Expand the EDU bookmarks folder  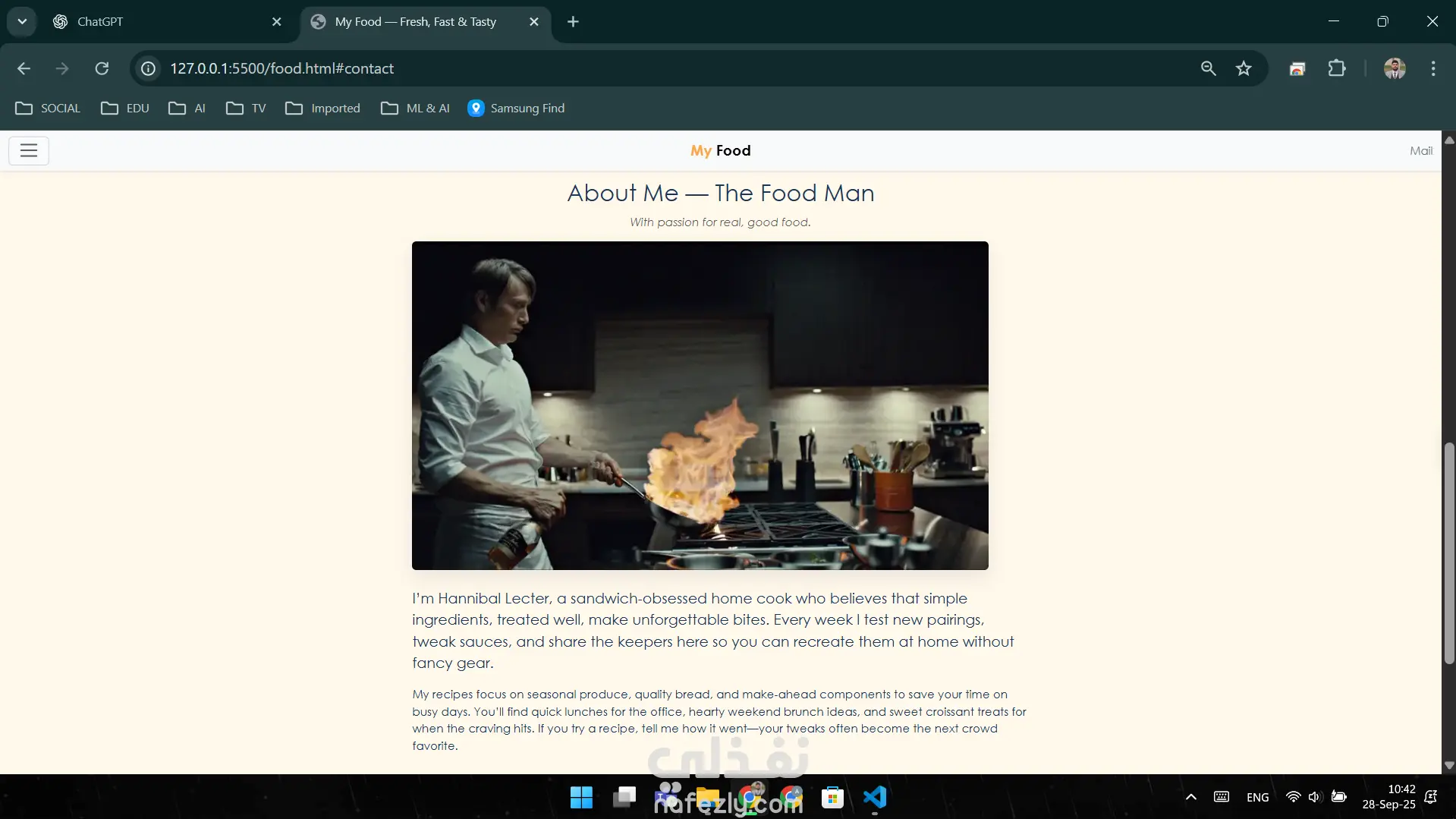125,109
